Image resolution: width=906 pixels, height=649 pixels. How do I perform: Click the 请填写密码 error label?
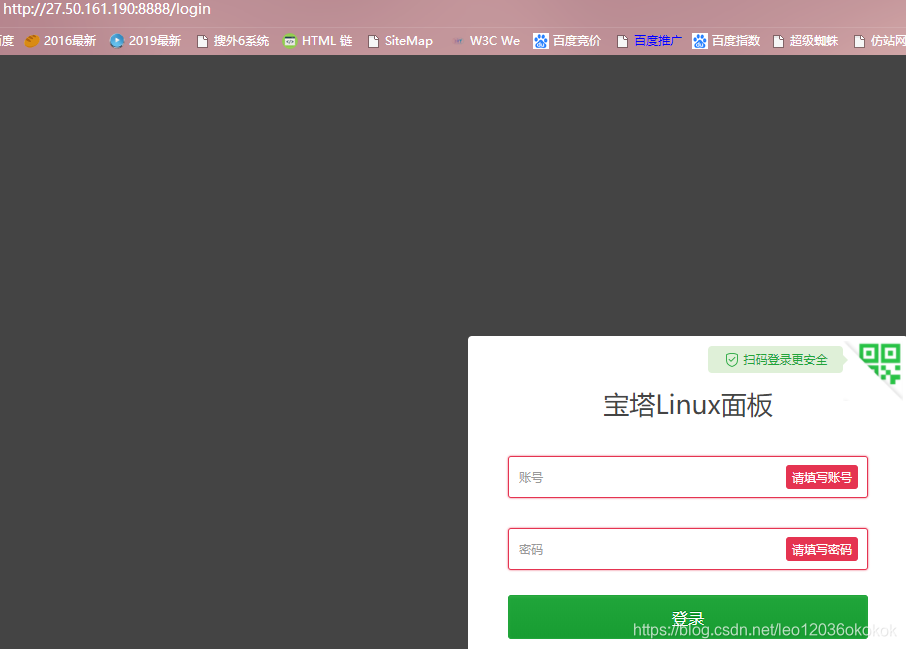point(822,549)
